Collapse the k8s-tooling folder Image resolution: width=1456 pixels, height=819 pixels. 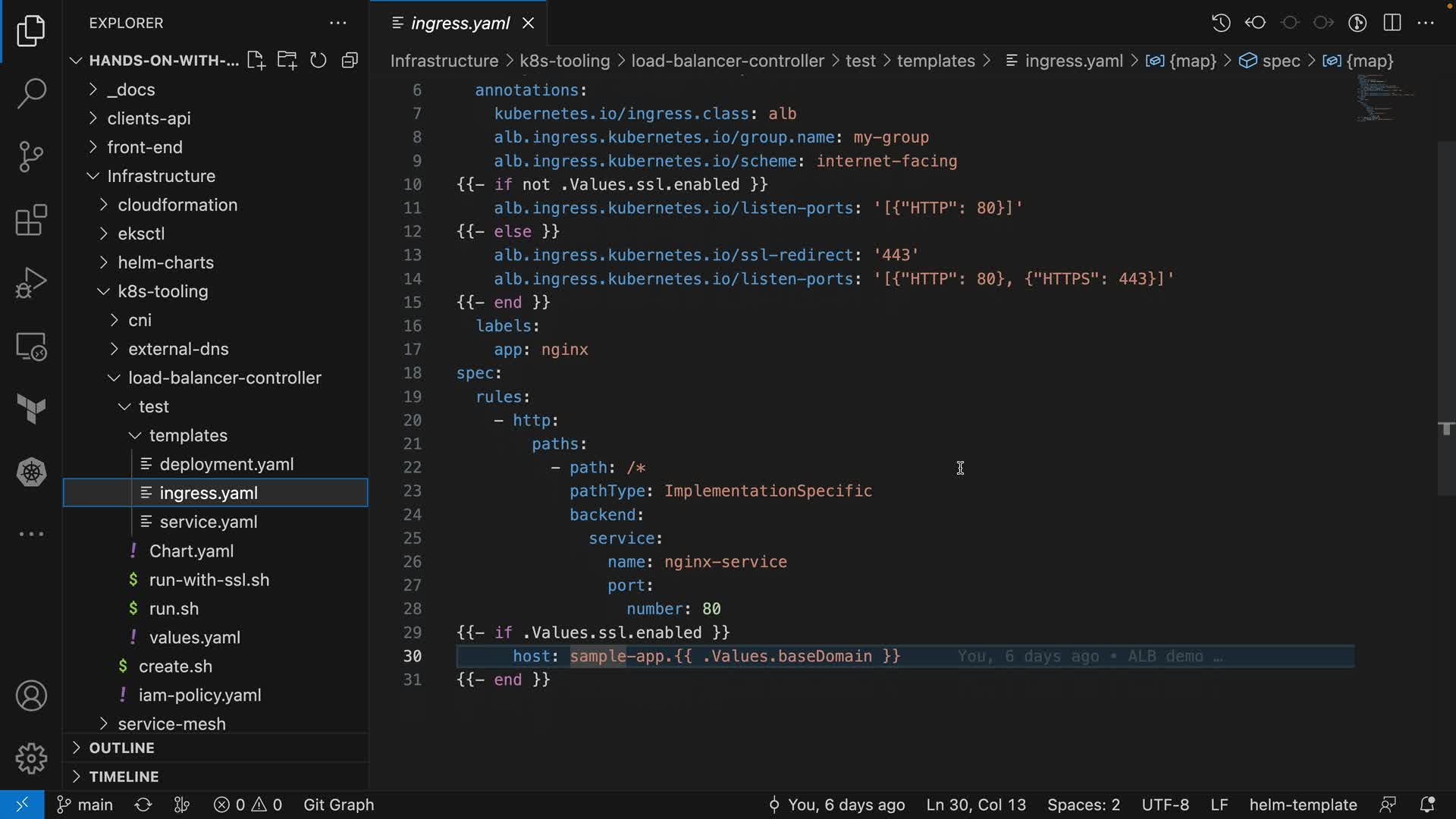(162, 291)
